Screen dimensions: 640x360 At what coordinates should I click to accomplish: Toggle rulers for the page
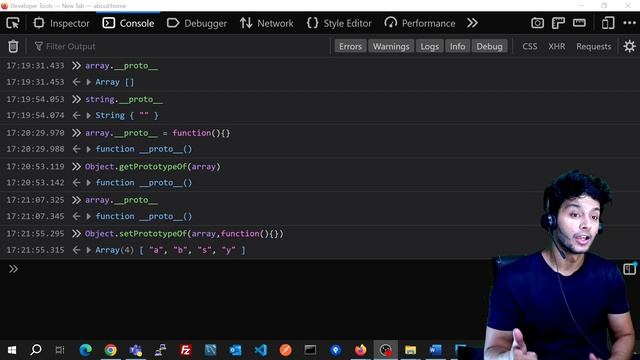pos(558,23)
